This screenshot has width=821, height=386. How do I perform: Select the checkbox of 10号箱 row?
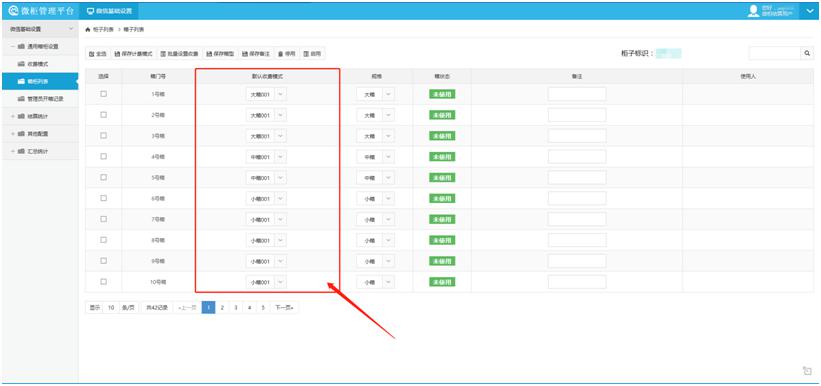(104, 281)
